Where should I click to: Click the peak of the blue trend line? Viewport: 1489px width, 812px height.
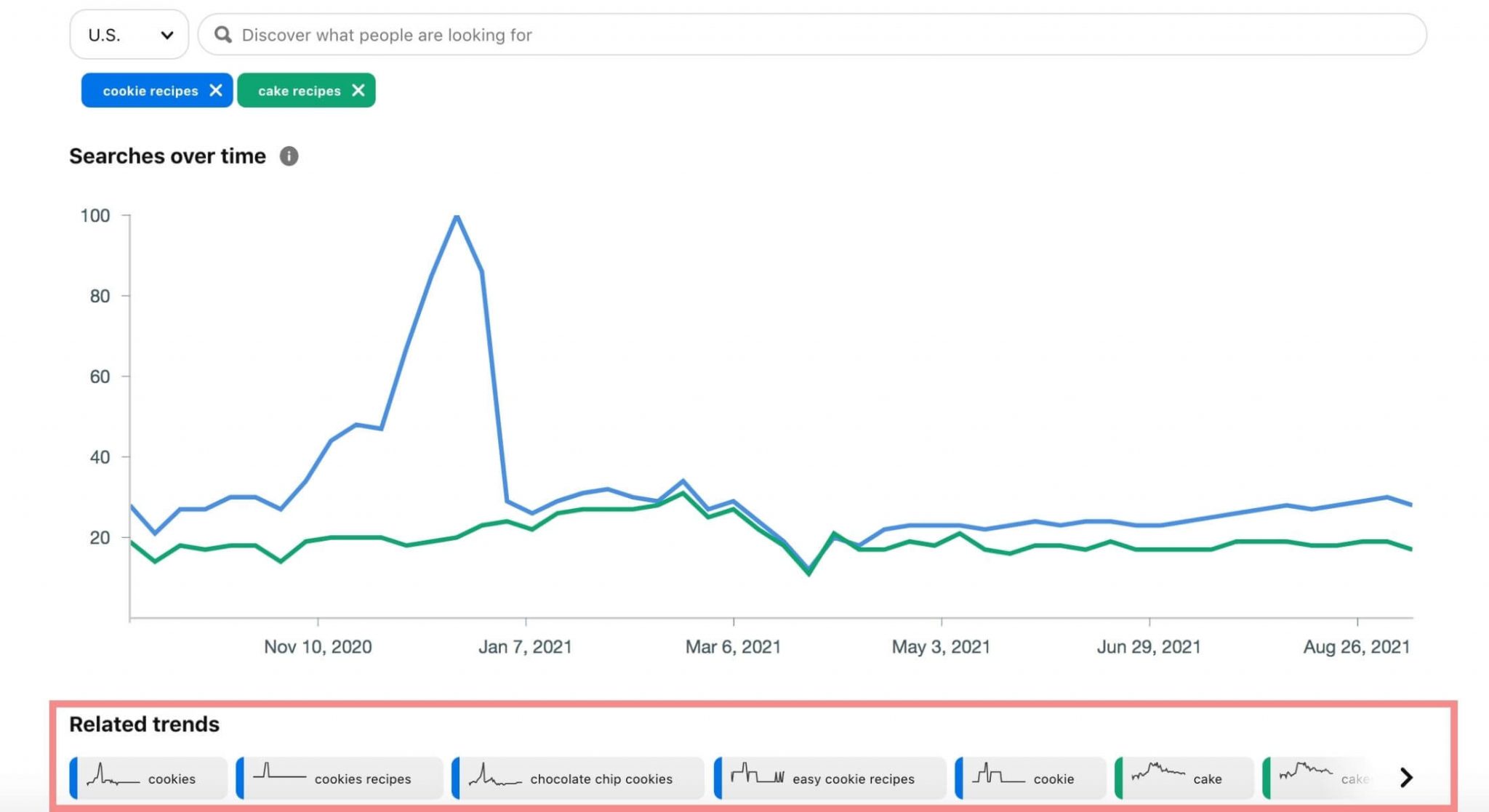click(457, 217)
